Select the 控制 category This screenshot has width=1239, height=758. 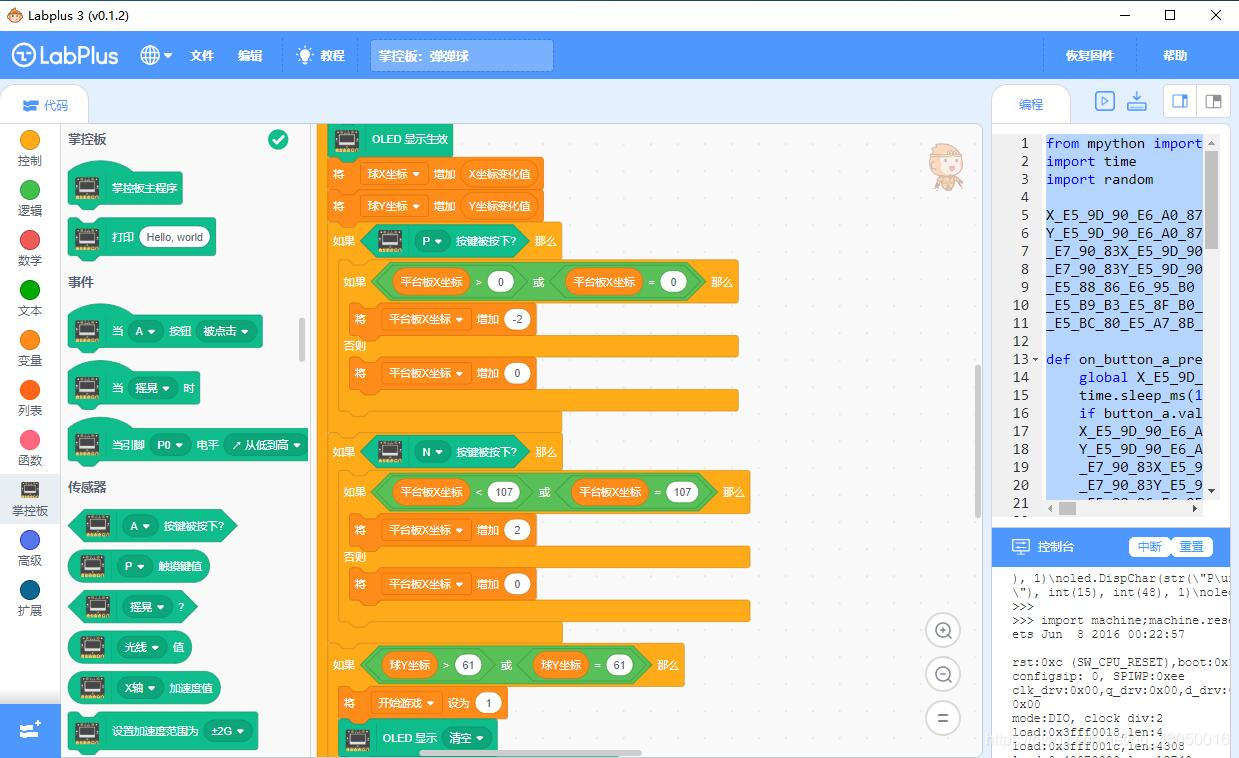[x=30, y=148]
